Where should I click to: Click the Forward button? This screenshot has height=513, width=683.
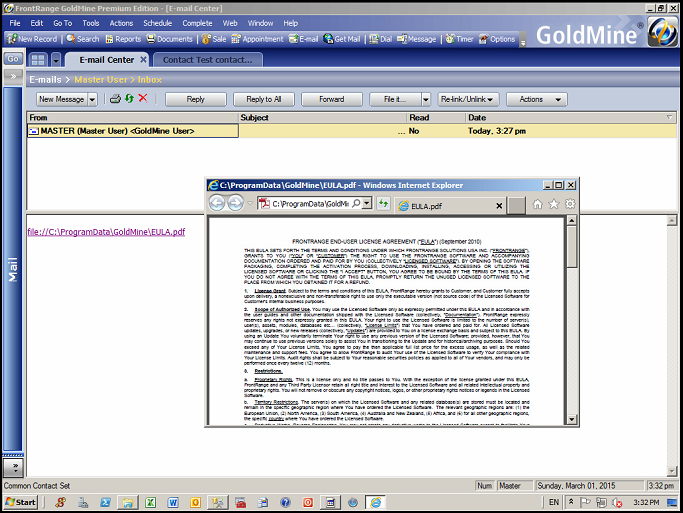point(331,99)
